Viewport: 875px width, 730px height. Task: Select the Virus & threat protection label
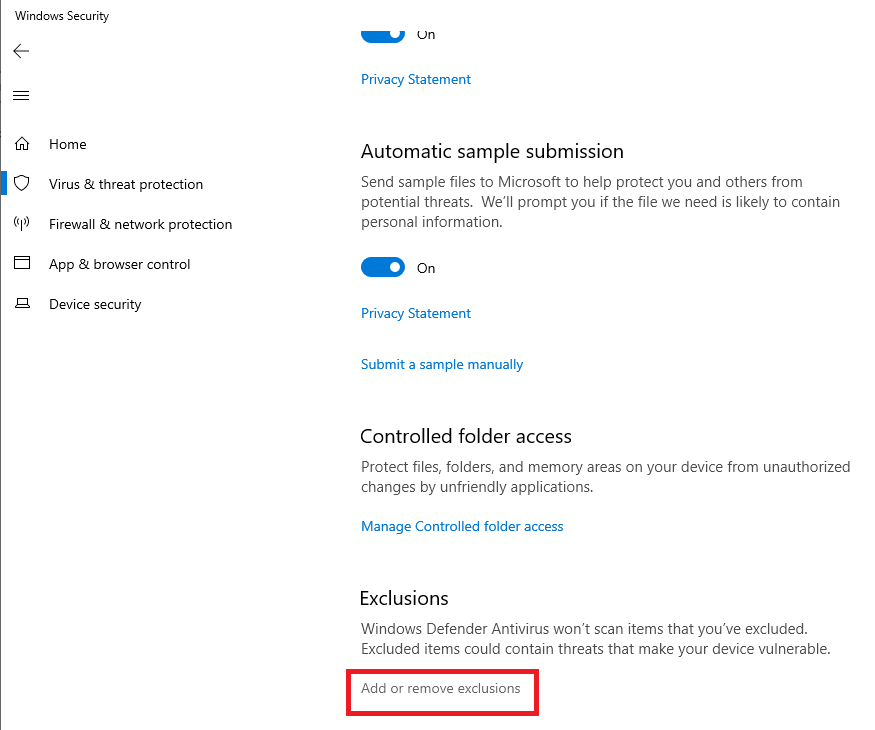pos(126,184)
